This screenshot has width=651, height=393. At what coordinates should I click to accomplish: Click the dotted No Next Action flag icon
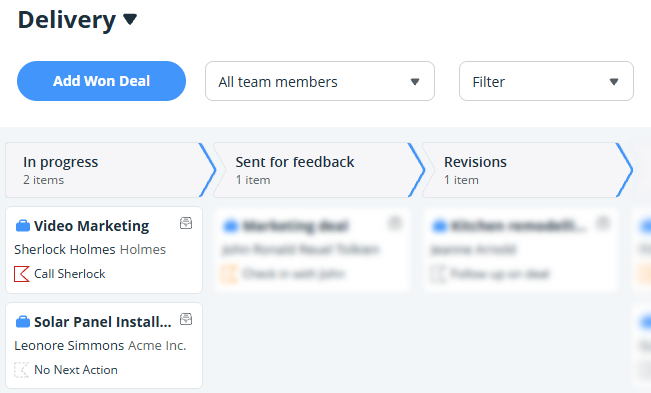(x=22, y=370)
